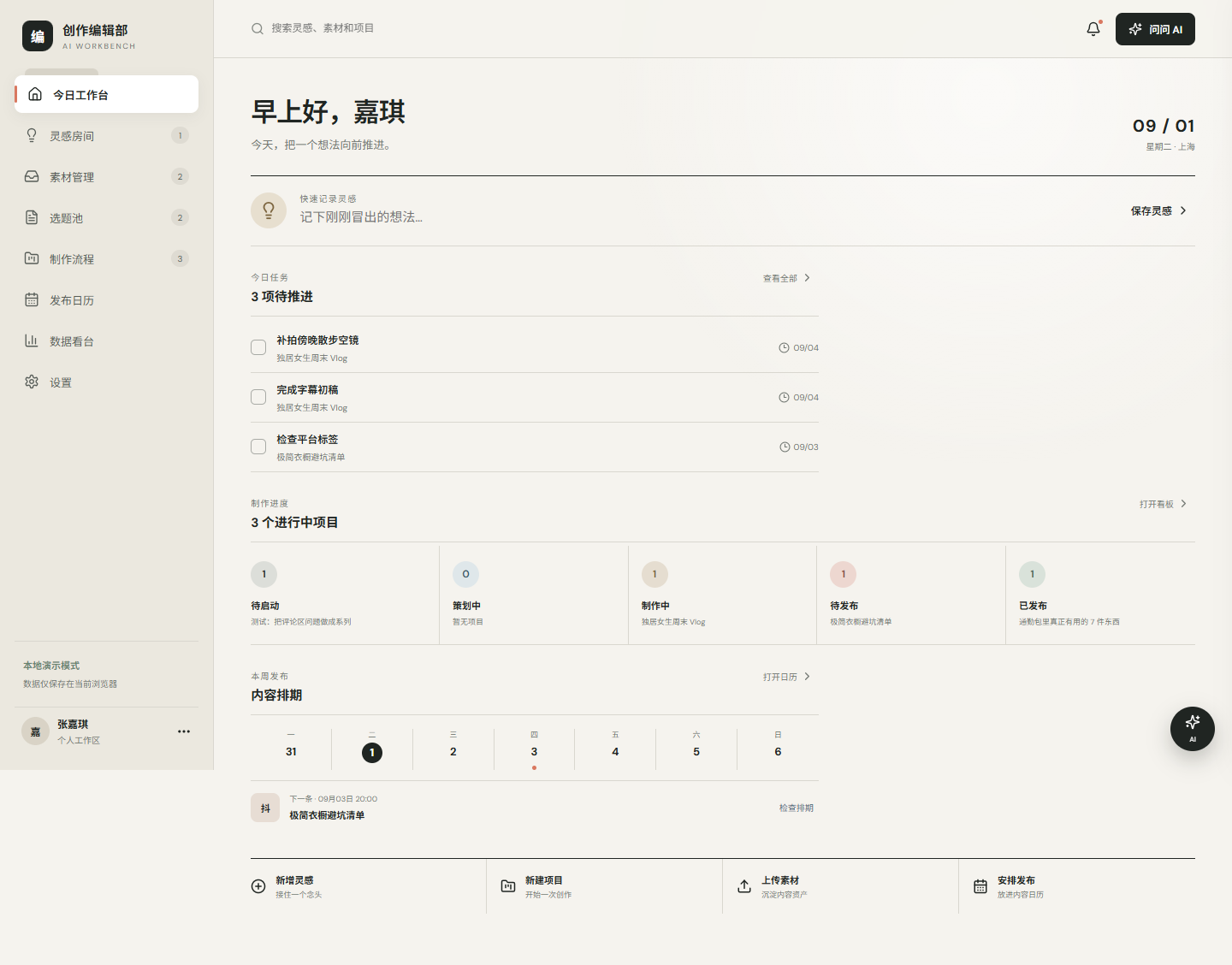1232x965 pixels.
Task: Click the 抖 platform badge icon
Action: 265,808
